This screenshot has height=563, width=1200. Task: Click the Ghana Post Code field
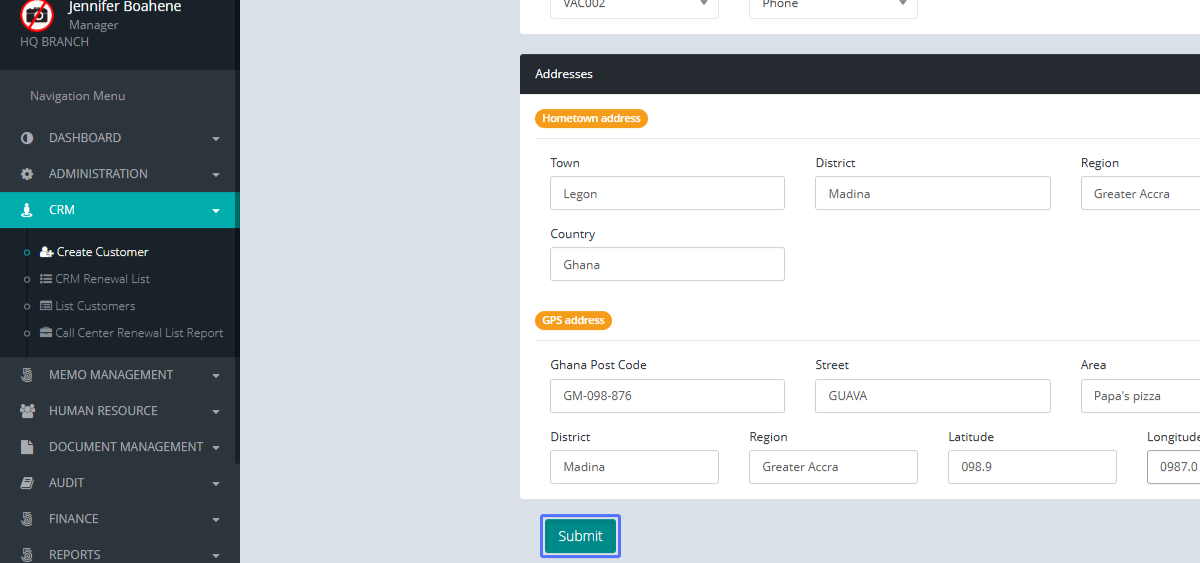tap(667, 395)
